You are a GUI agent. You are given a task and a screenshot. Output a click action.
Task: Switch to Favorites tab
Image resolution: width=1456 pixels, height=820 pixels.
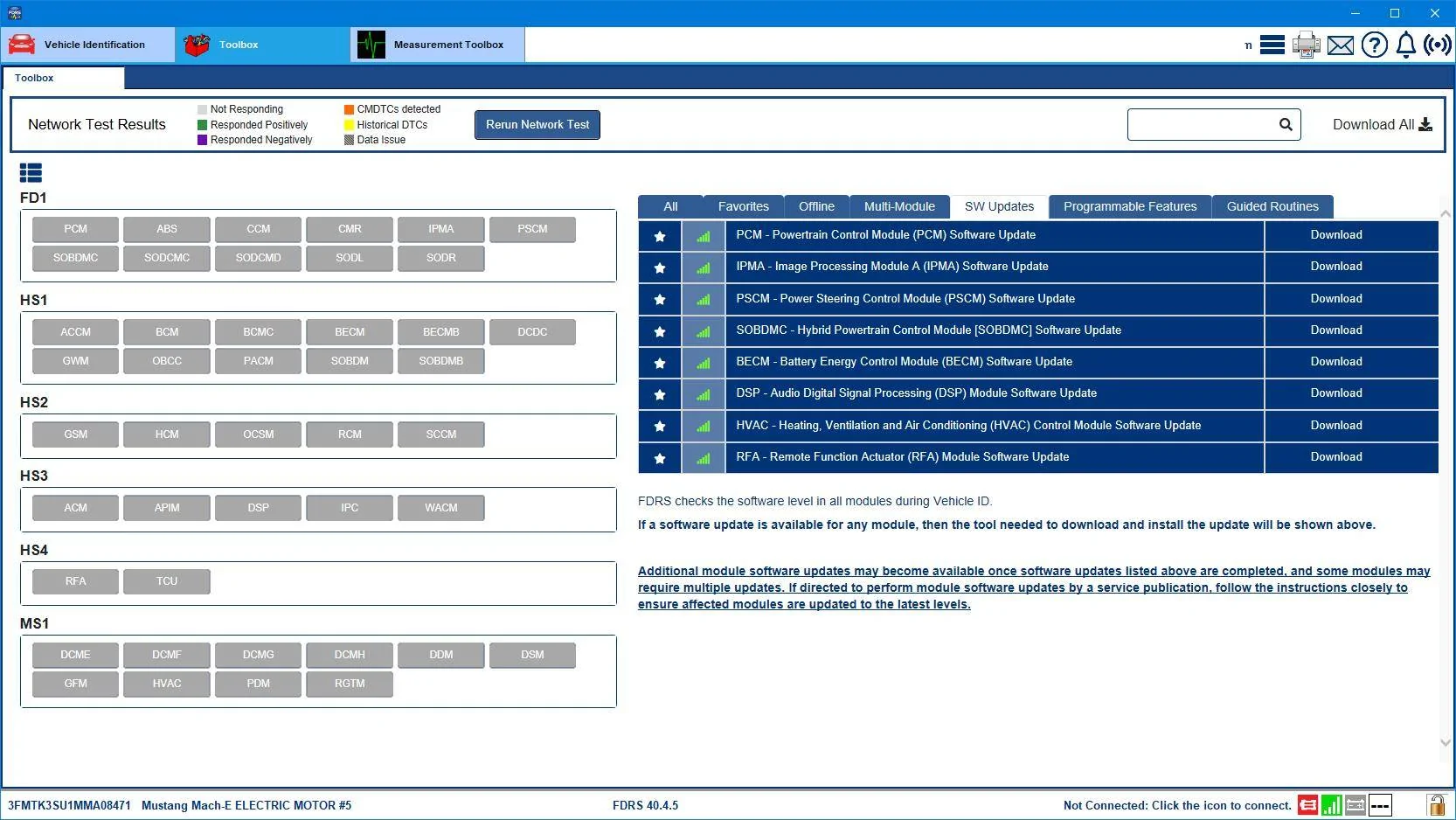[744, 206]
